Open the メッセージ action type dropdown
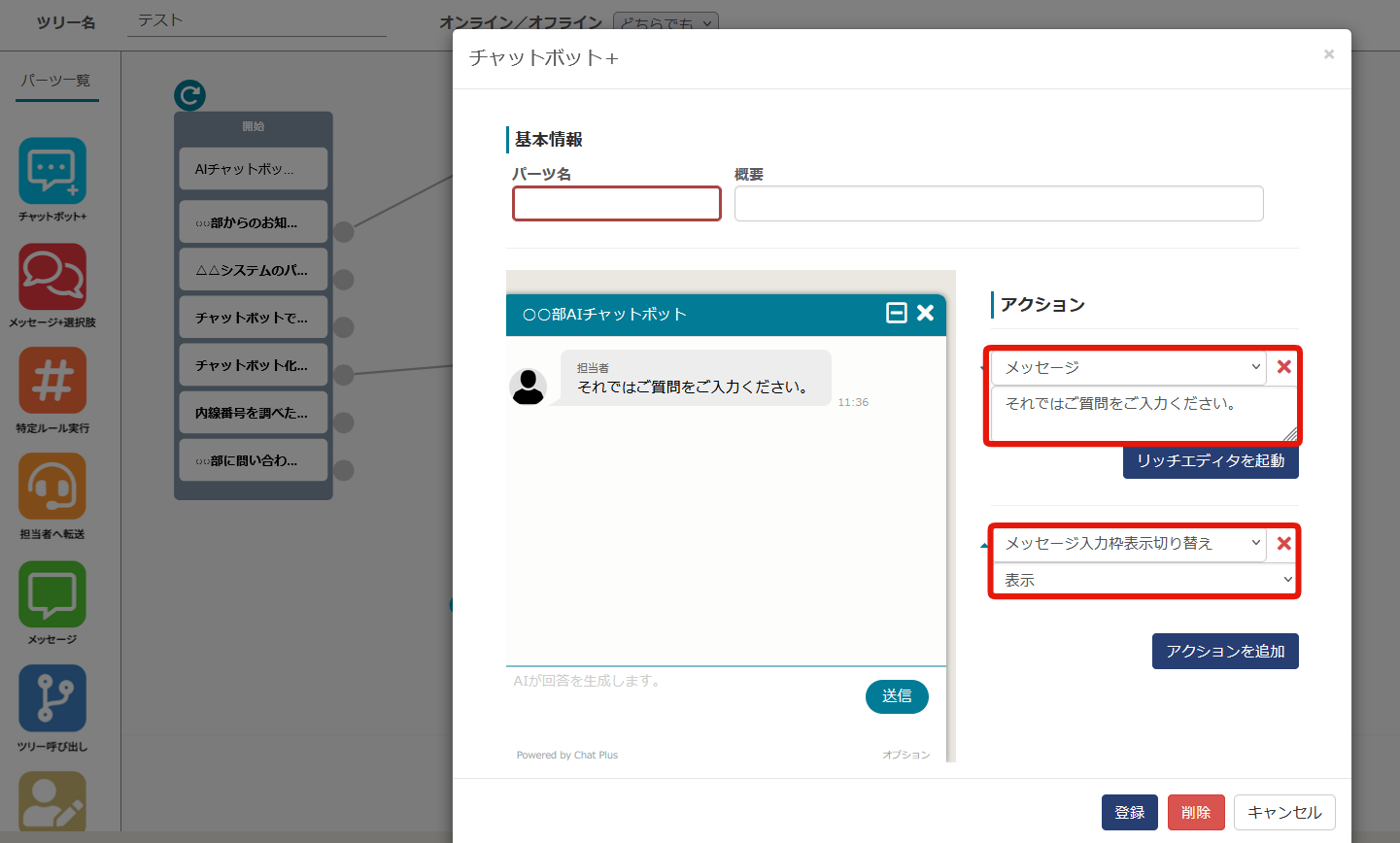The width and height of the screenshot is (1400, 843). [1129, 367]
